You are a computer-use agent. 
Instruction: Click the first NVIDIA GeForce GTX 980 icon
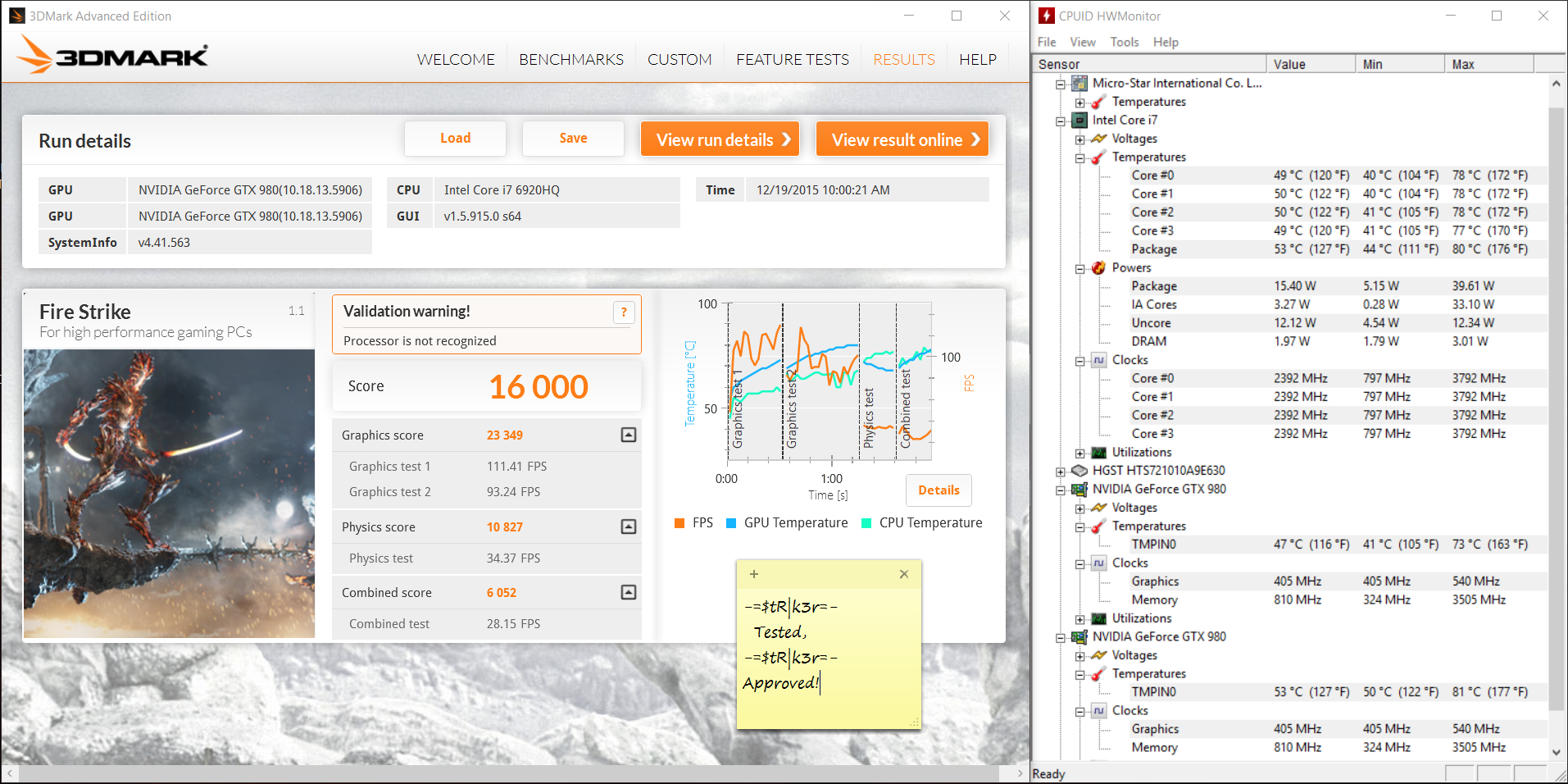point(1079,489)
